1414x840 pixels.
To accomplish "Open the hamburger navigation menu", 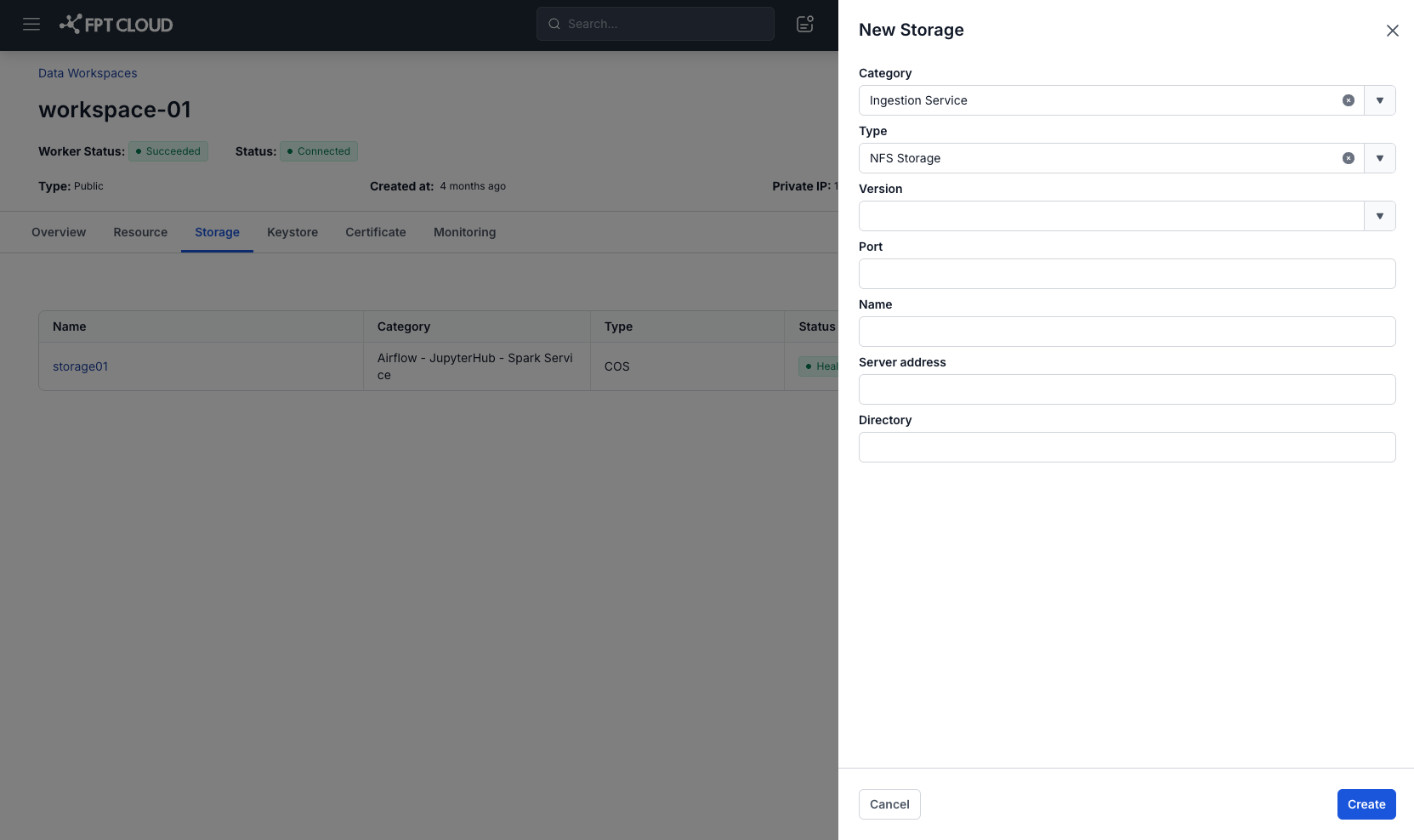I will pyautogui.click(x=31, y=25).
